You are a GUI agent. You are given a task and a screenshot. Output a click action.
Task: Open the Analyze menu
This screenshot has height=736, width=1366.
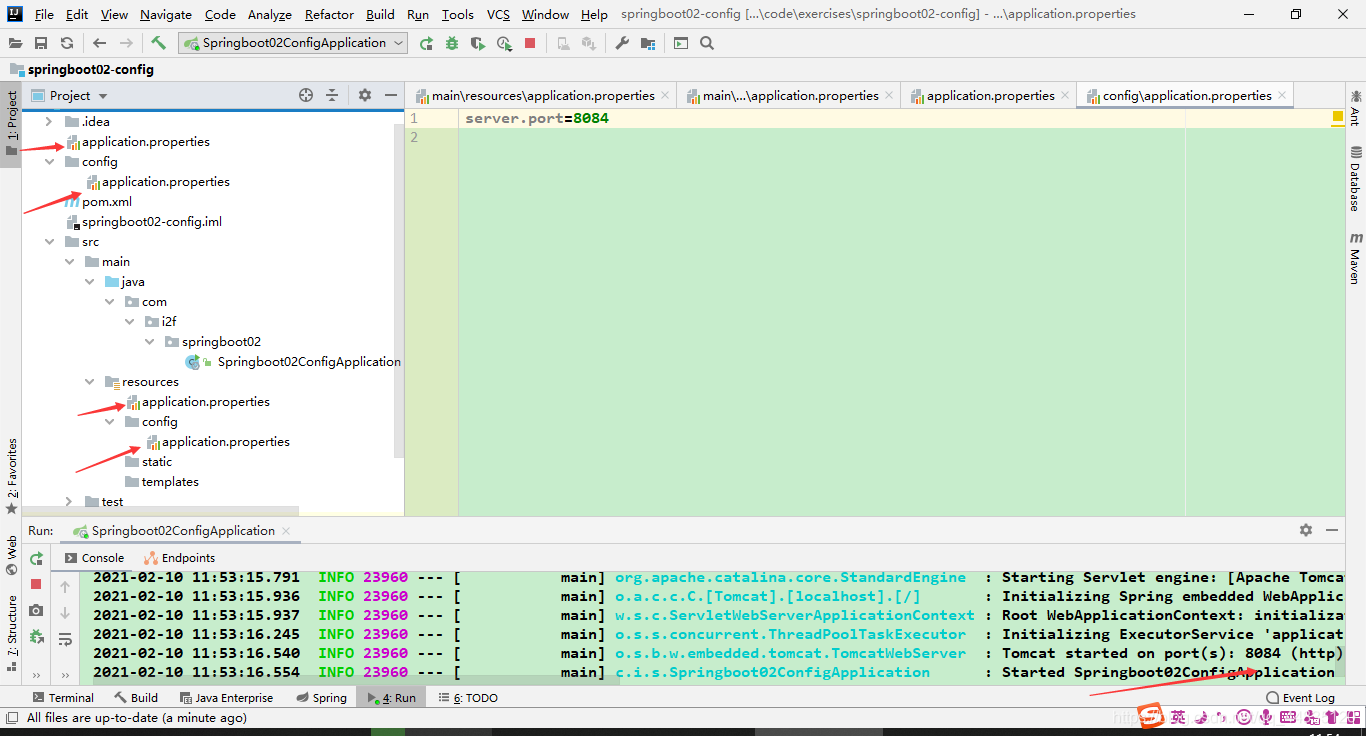[270, 14]
